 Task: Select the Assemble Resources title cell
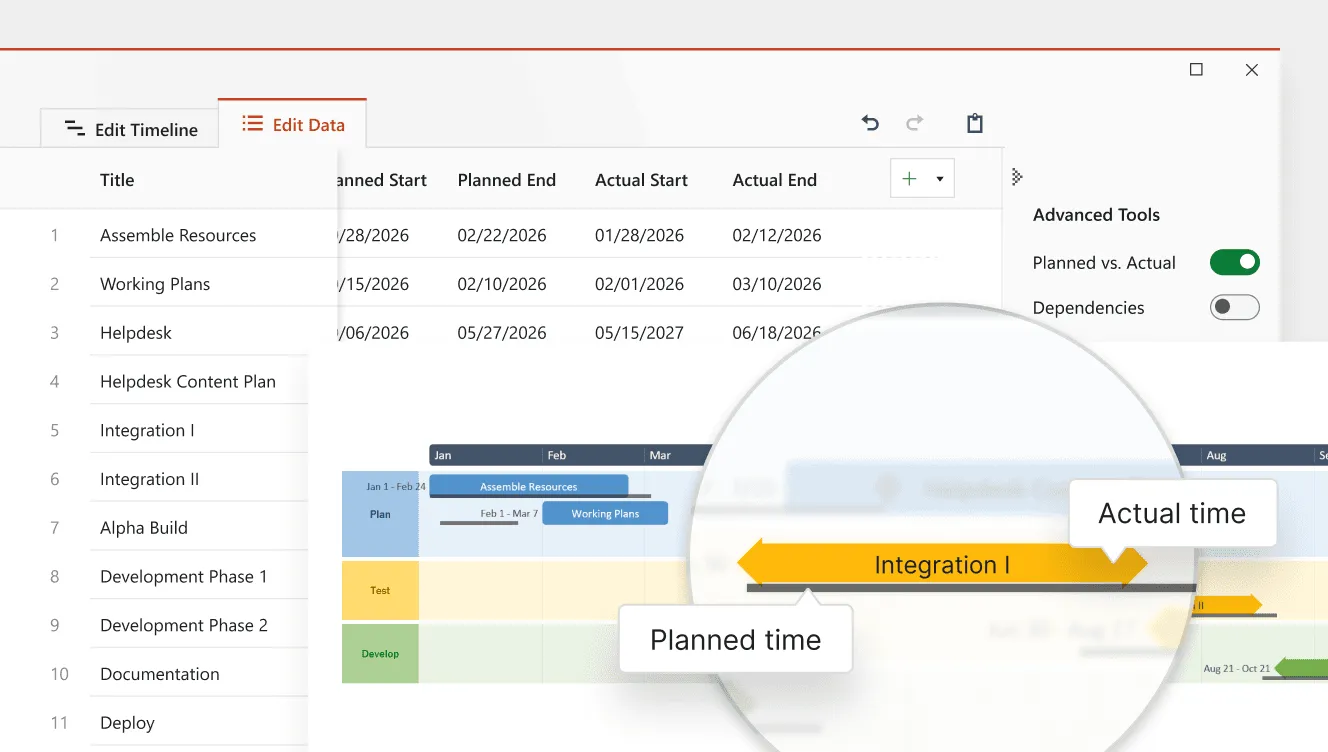[178, 236]
